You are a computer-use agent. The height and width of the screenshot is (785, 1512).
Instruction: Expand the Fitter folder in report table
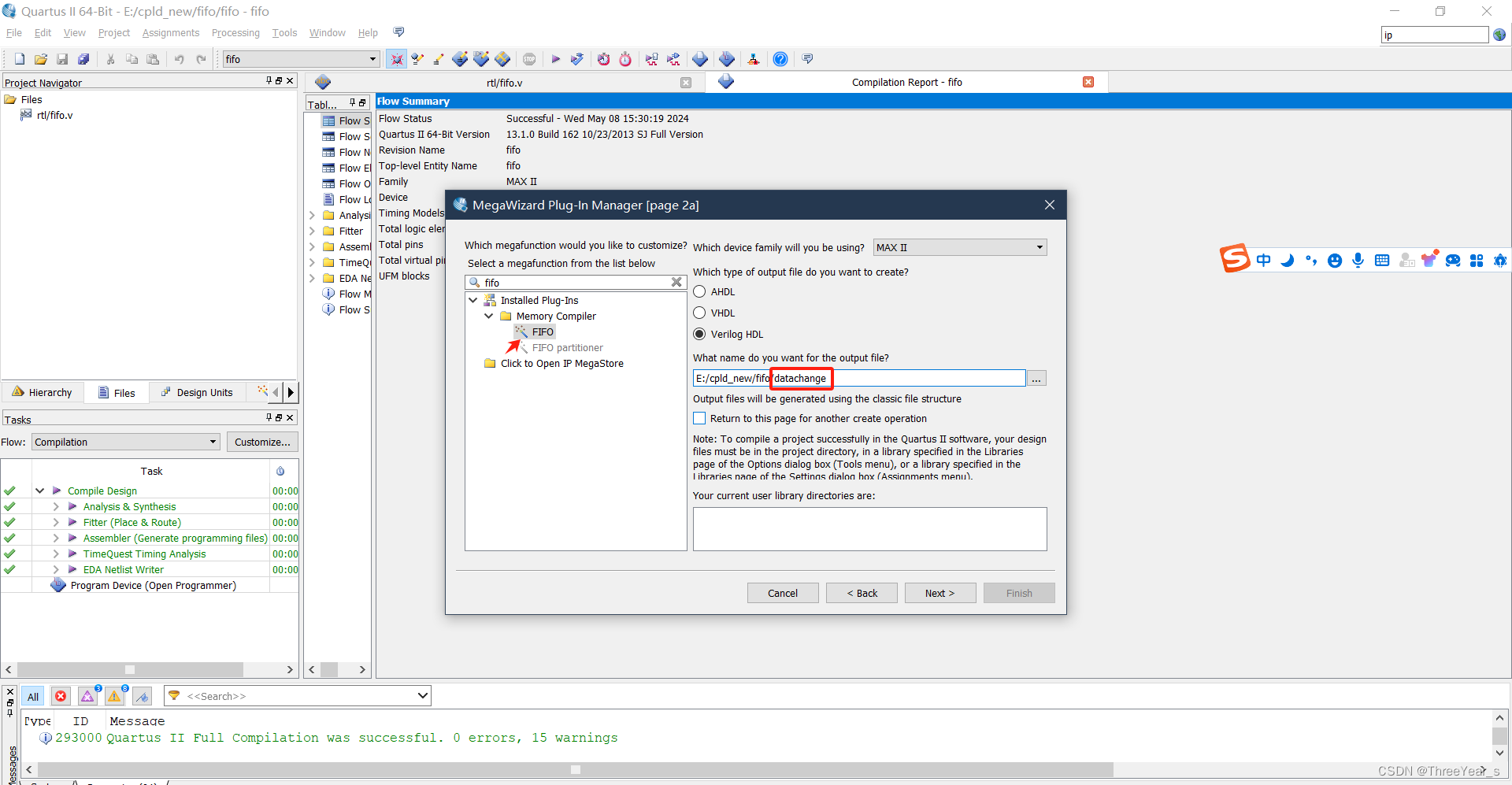[x=312, y=231]
